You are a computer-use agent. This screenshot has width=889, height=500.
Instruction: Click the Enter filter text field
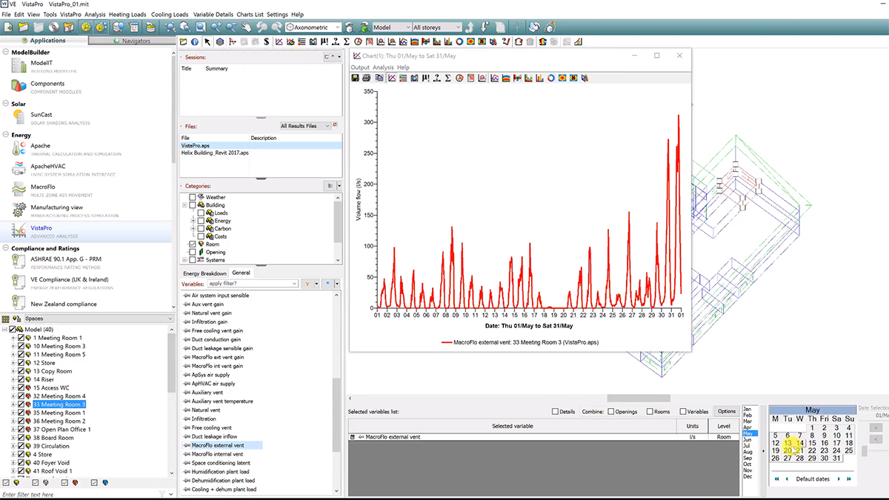(79, 494)
